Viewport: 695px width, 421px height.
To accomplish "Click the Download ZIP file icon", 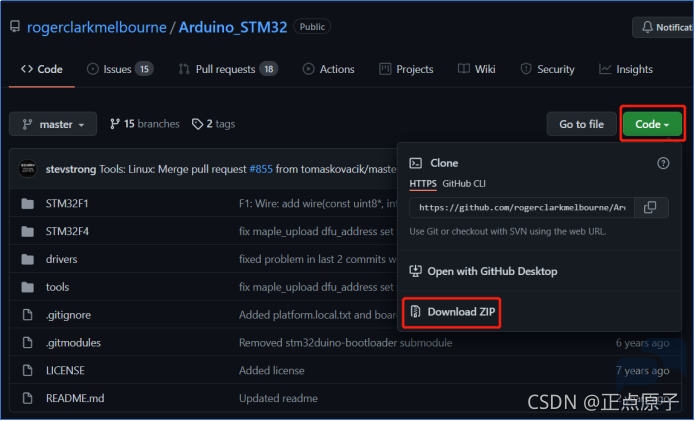I will pyautogui.click(x=415, y=312).
